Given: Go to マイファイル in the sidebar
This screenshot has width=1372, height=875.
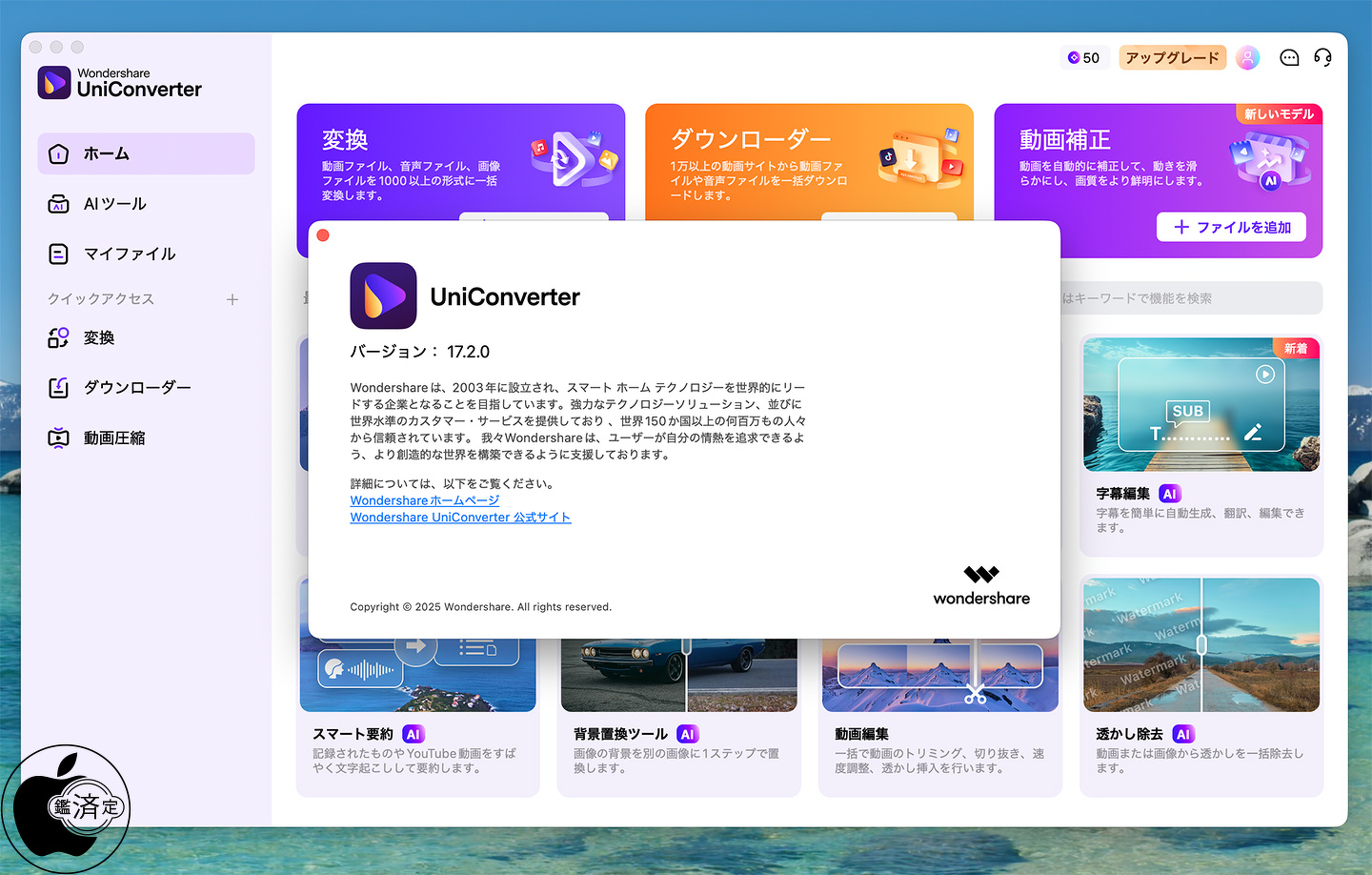Looking at the screenshot, I should pyautogui.click(x=129, y=254).
